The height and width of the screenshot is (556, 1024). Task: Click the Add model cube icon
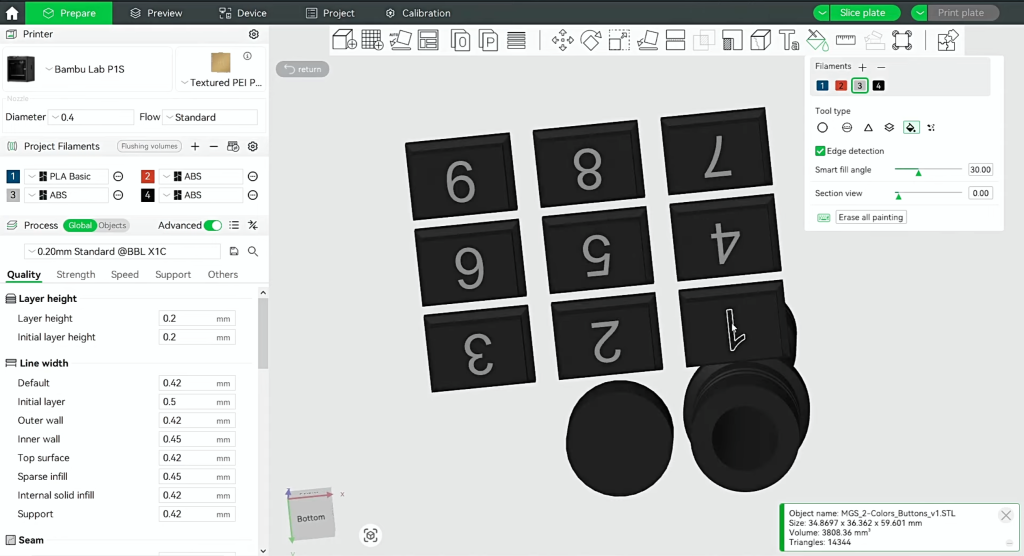(x=344, y=41)
